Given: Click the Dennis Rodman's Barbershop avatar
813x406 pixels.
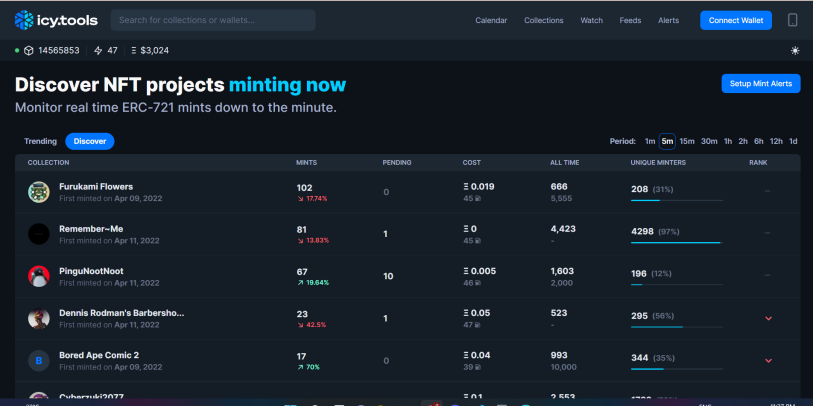Looking at the screenshot, I should 39,318.
